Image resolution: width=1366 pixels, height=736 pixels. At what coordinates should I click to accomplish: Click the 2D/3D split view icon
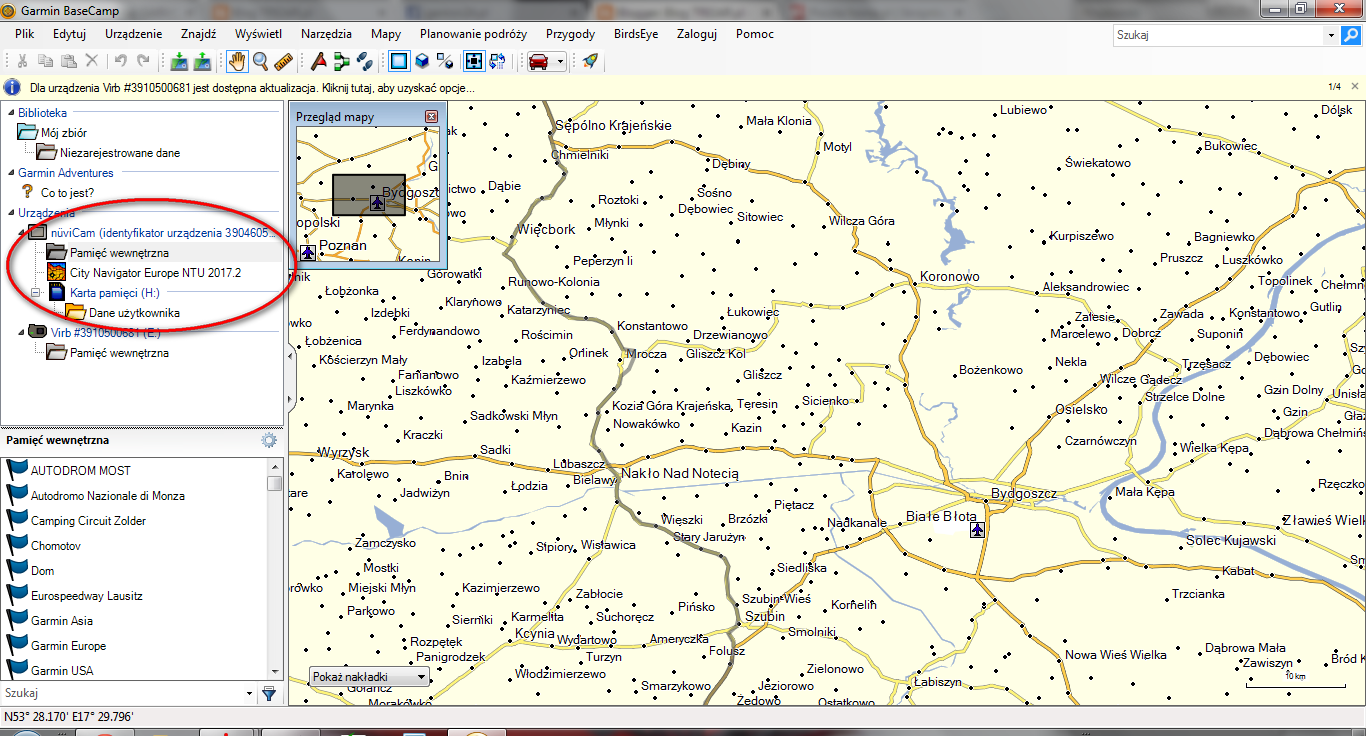click(446, 62)
